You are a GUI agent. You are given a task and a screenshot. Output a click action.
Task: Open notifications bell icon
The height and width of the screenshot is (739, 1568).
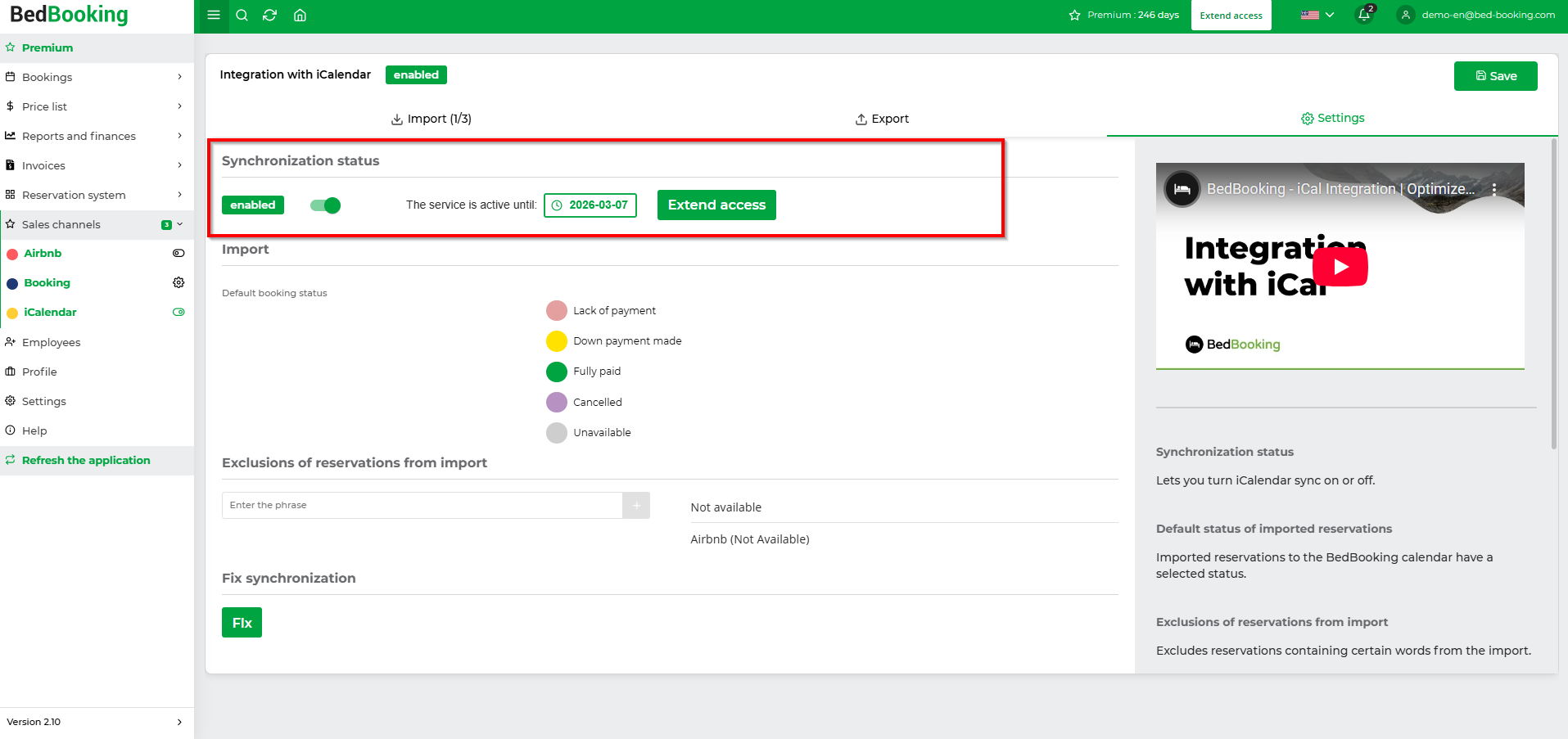(x=1364, y=15)
